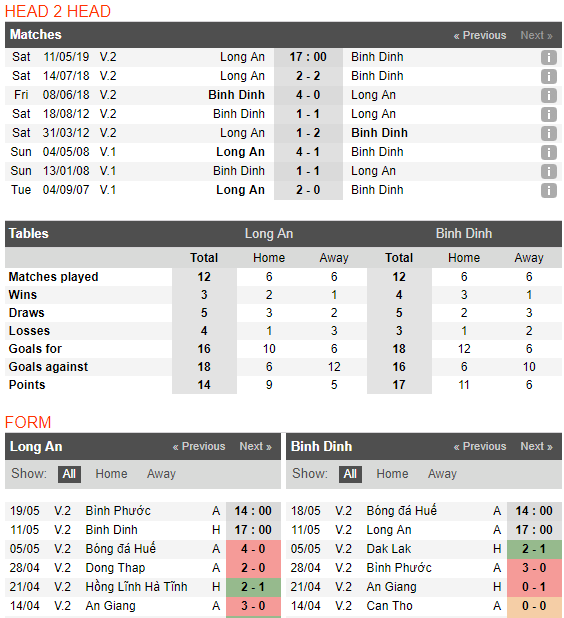The height and width of the screenshot is (618, 564).
Task: Select All filter in Long An form
Action: (69, 474)
